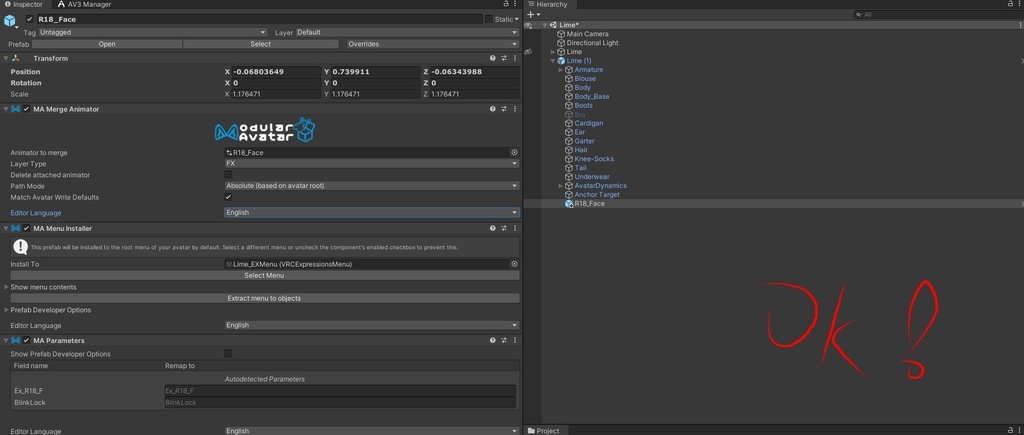Screen dimensions: 1024x435
Task: Open the Layer dropdown showing Default
Action: tap(407, 32)
